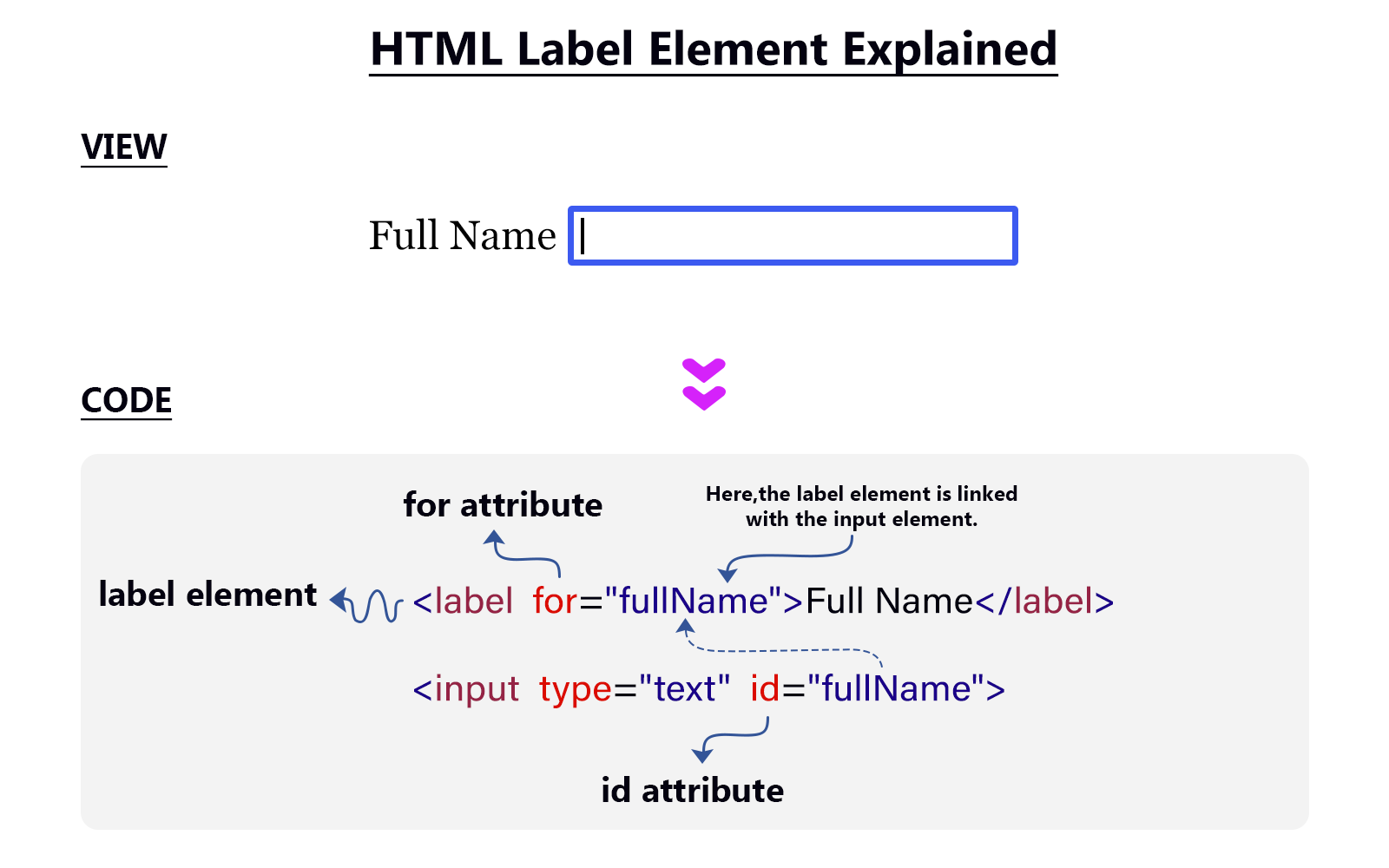Viewport: 1389px width, 868px height.
Task: Click the red 'type' attribute in code
Action: (576, 691)
